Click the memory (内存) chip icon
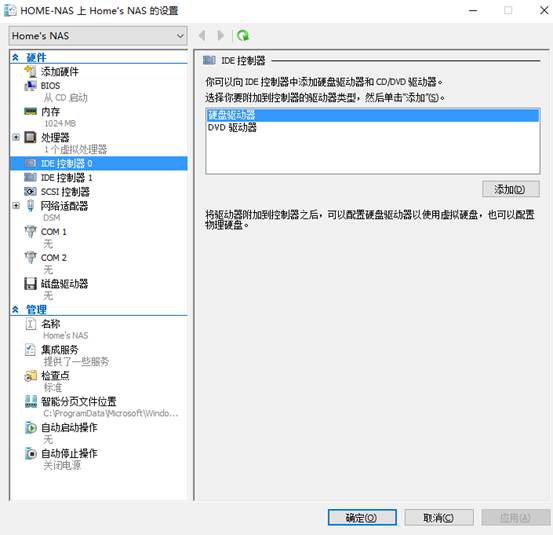Screen dimensions: 553x535 (30, 111)
